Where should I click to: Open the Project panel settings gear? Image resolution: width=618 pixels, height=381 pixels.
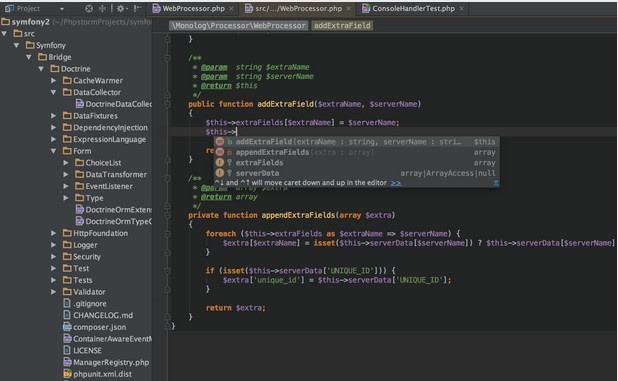click(121, 8)
